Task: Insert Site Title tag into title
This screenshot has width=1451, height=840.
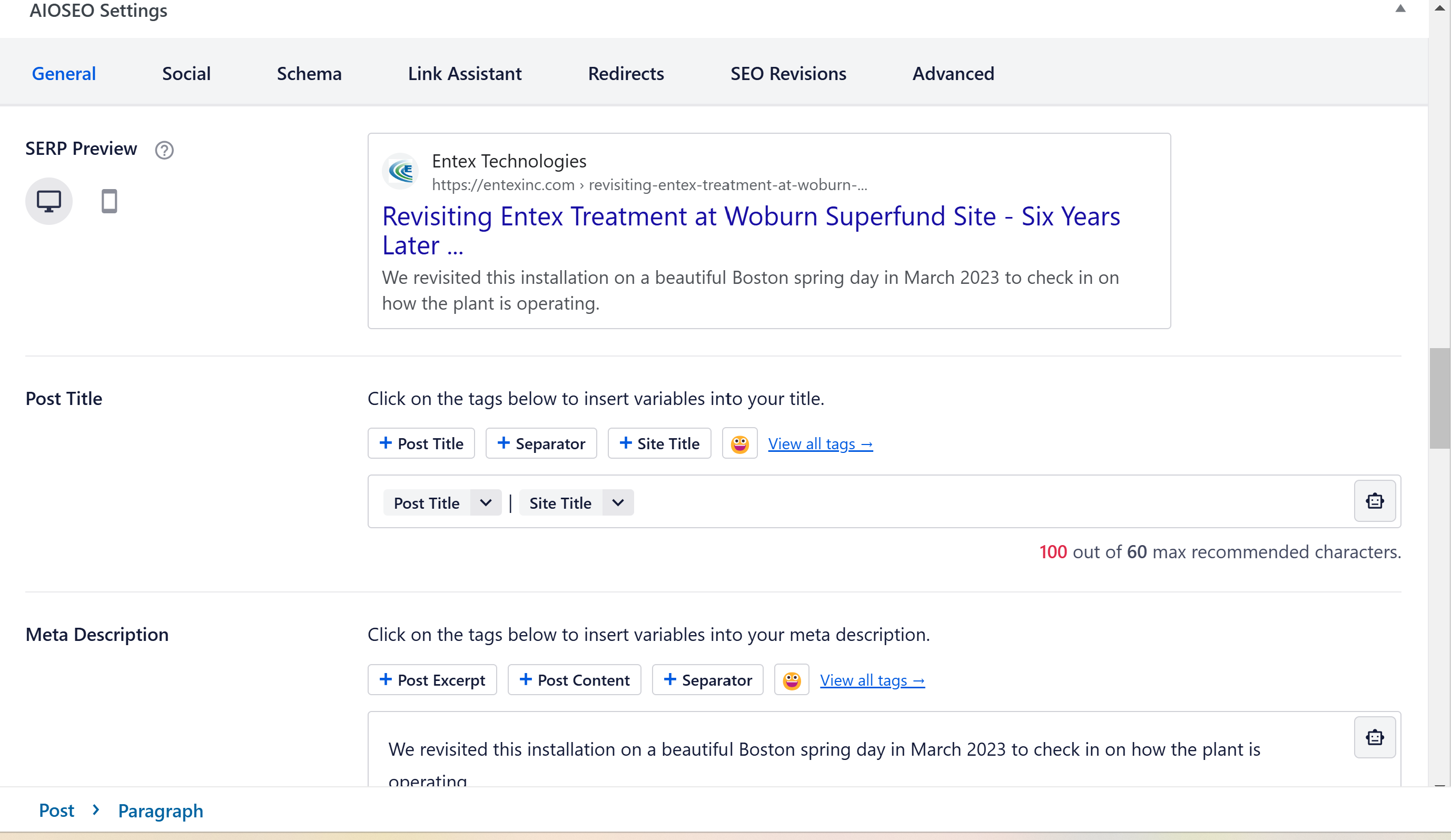Action: (x=659, y=443)
